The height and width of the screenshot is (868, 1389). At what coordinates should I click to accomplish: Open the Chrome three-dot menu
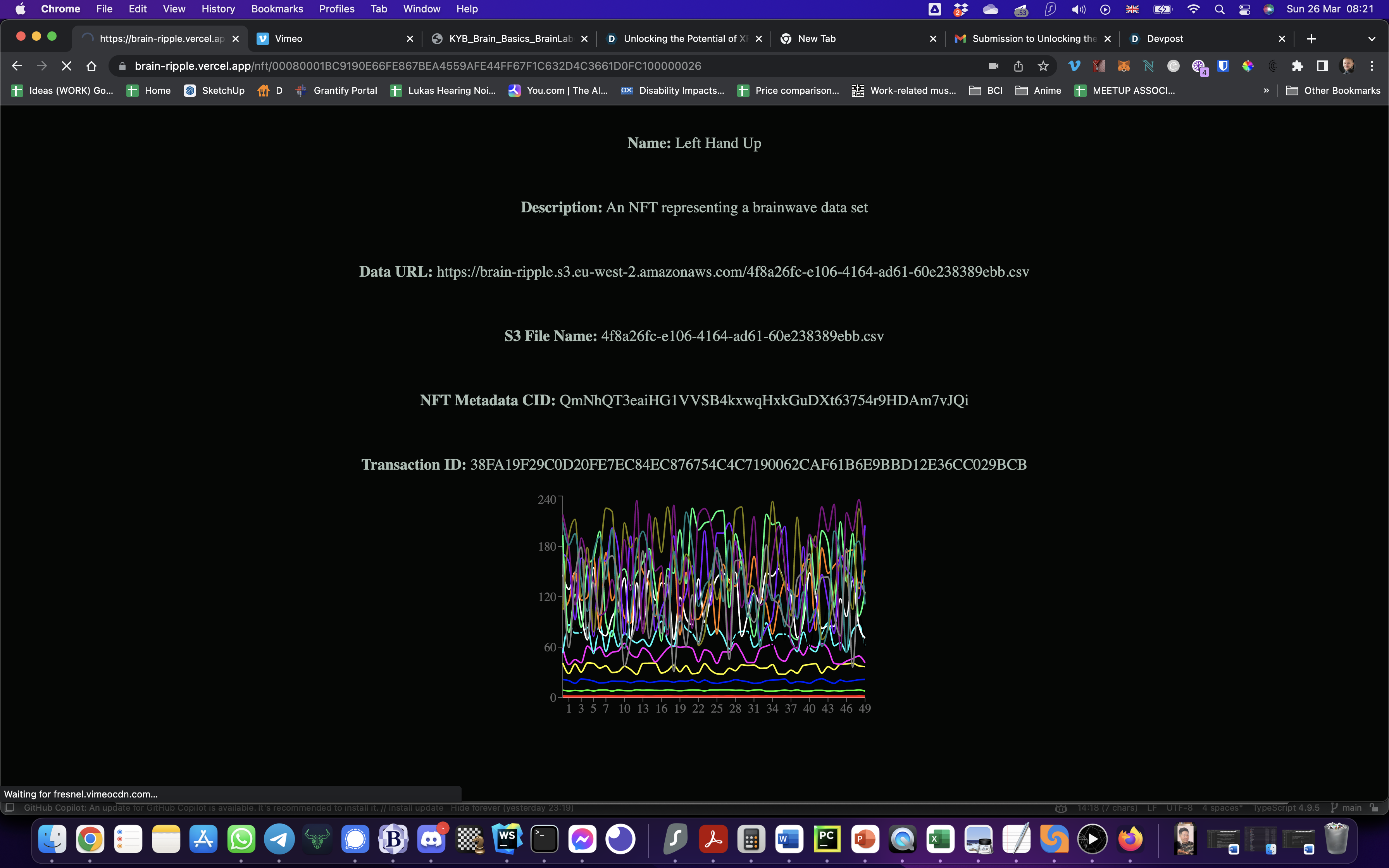click(1372, 66)
